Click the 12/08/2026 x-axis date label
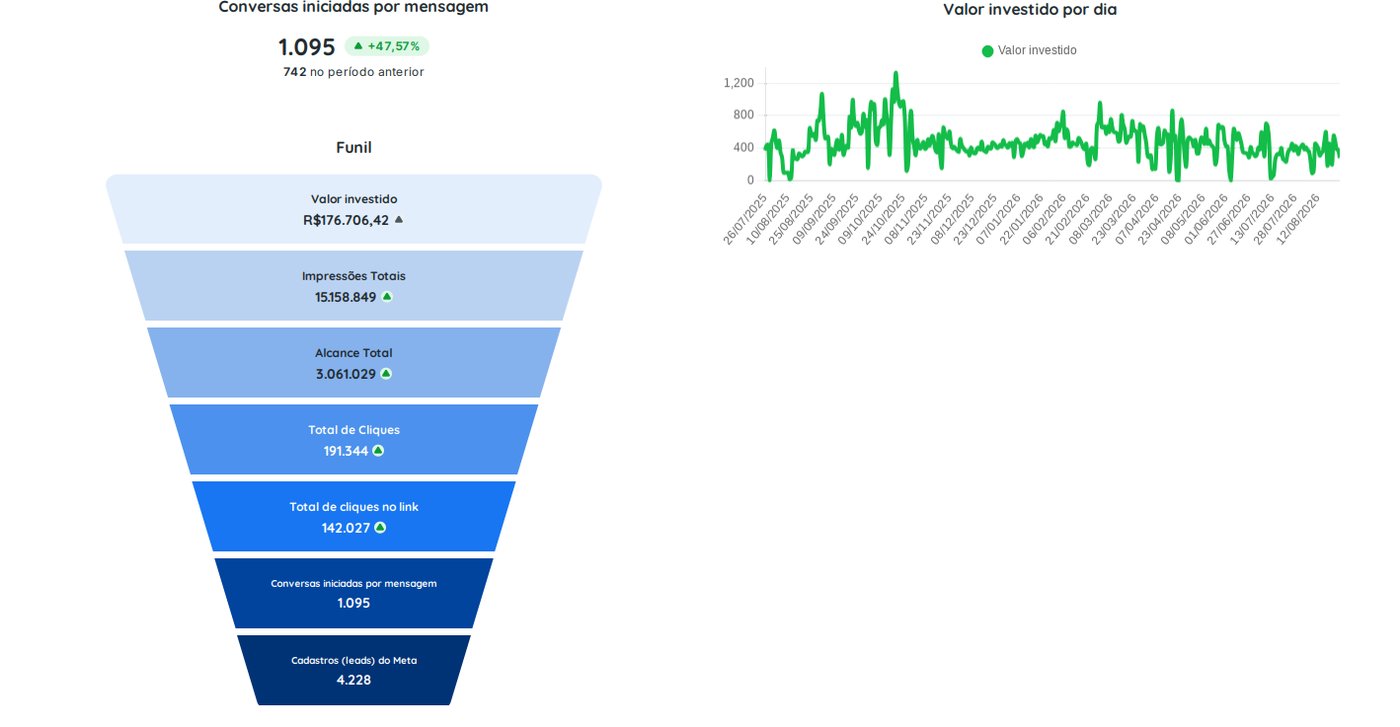The height and width of the screenshot is (727, 1400). tap(1298, 220)
